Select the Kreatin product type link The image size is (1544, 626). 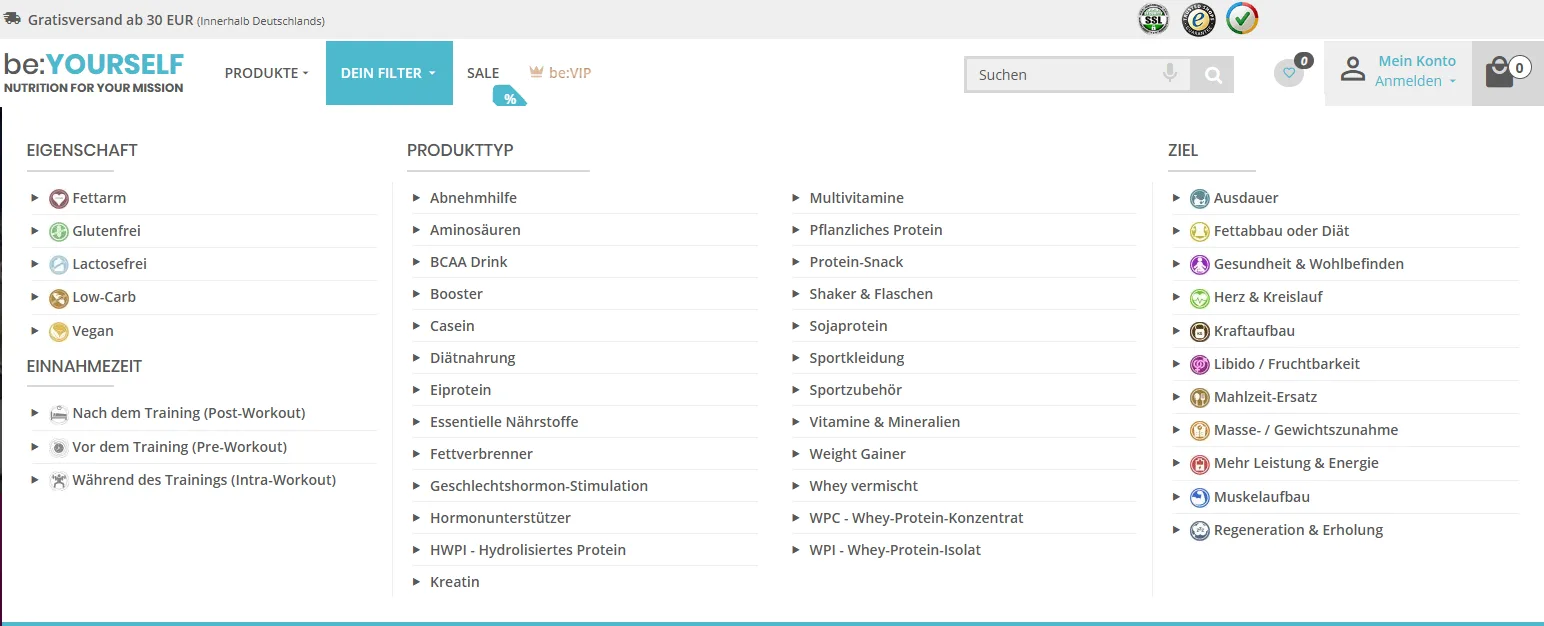[x=455, y=582]
